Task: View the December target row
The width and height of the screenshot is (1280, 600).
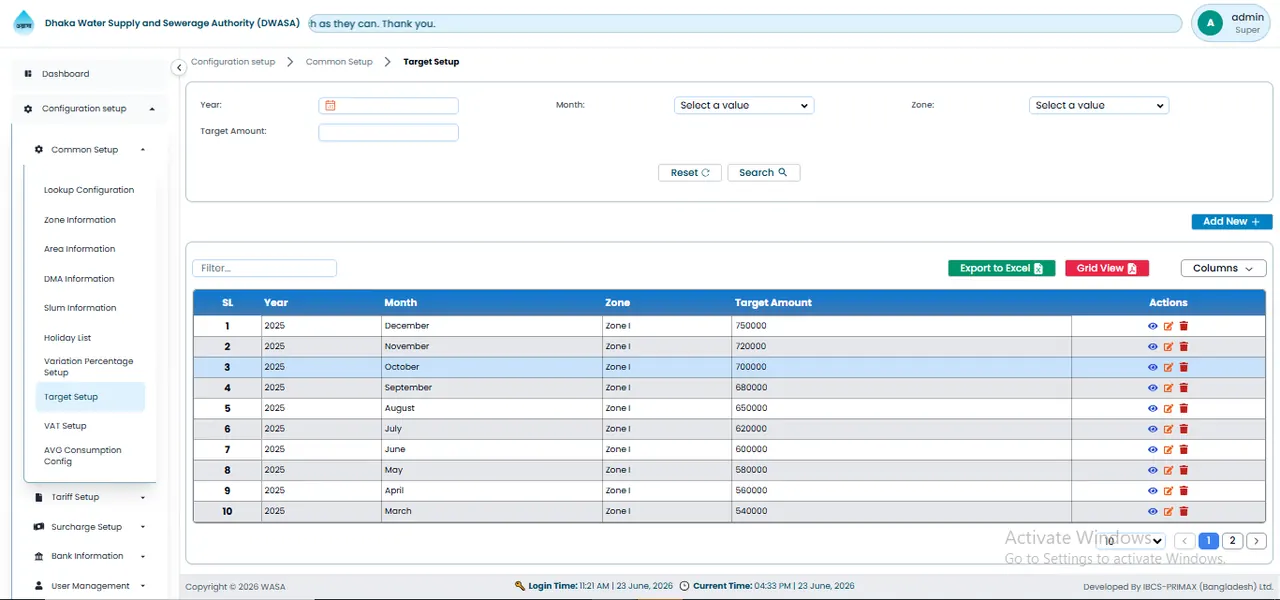Action: (1152, 326)
